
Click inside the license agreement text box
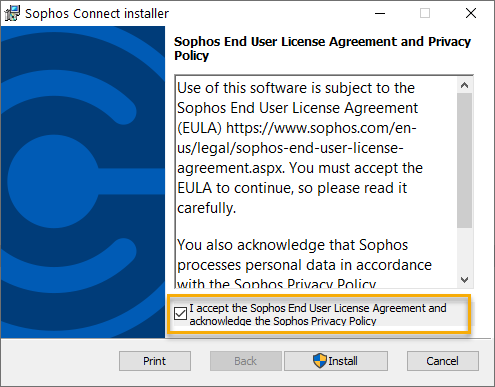316,182
